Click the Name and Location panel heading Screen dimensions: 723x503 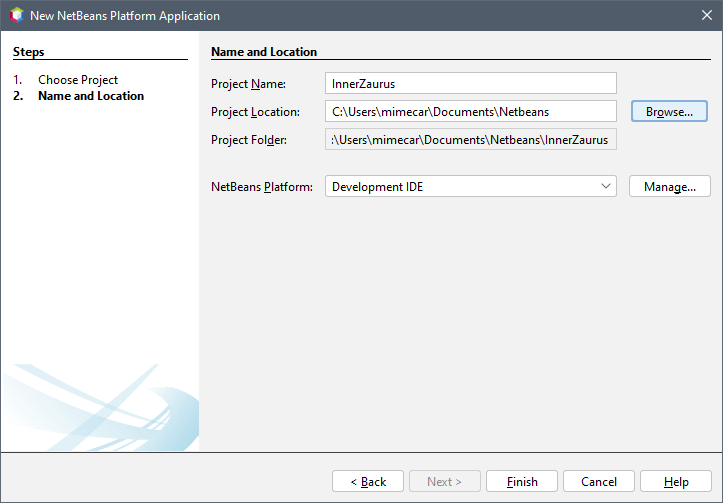[x=264, y=52]
